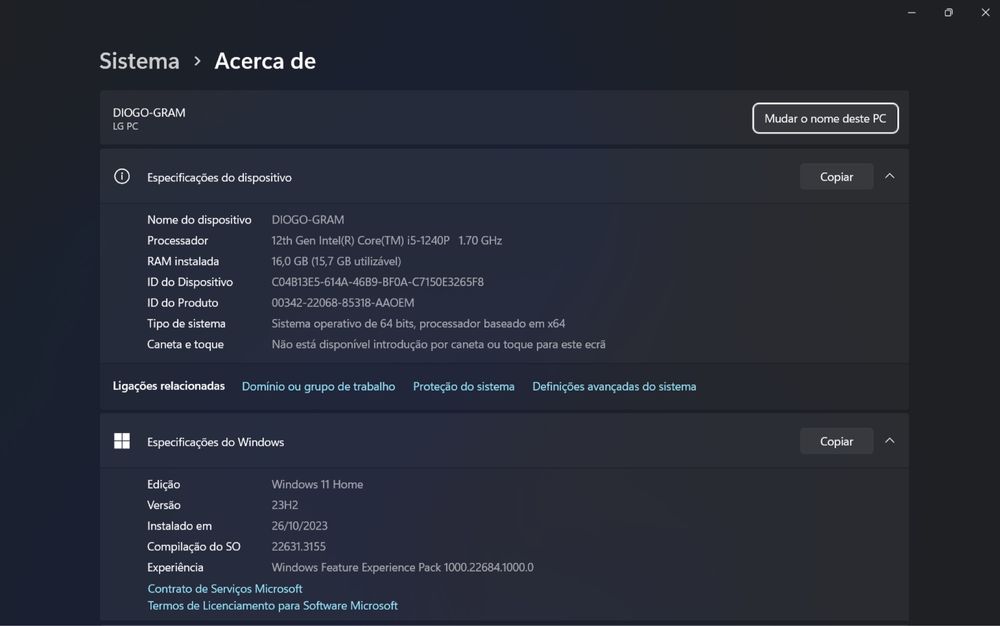The image size is (1000, 626).
Task: Open Contrato de Serviços Microsoft link
Action: point(224,588)
